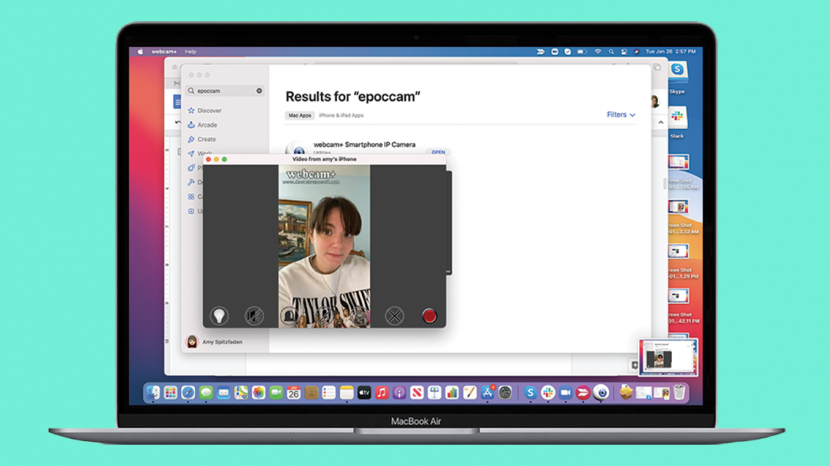Toggle the lightbulb flash in webcam window
Screen dimensions: 830x466
tap(219, 316)
